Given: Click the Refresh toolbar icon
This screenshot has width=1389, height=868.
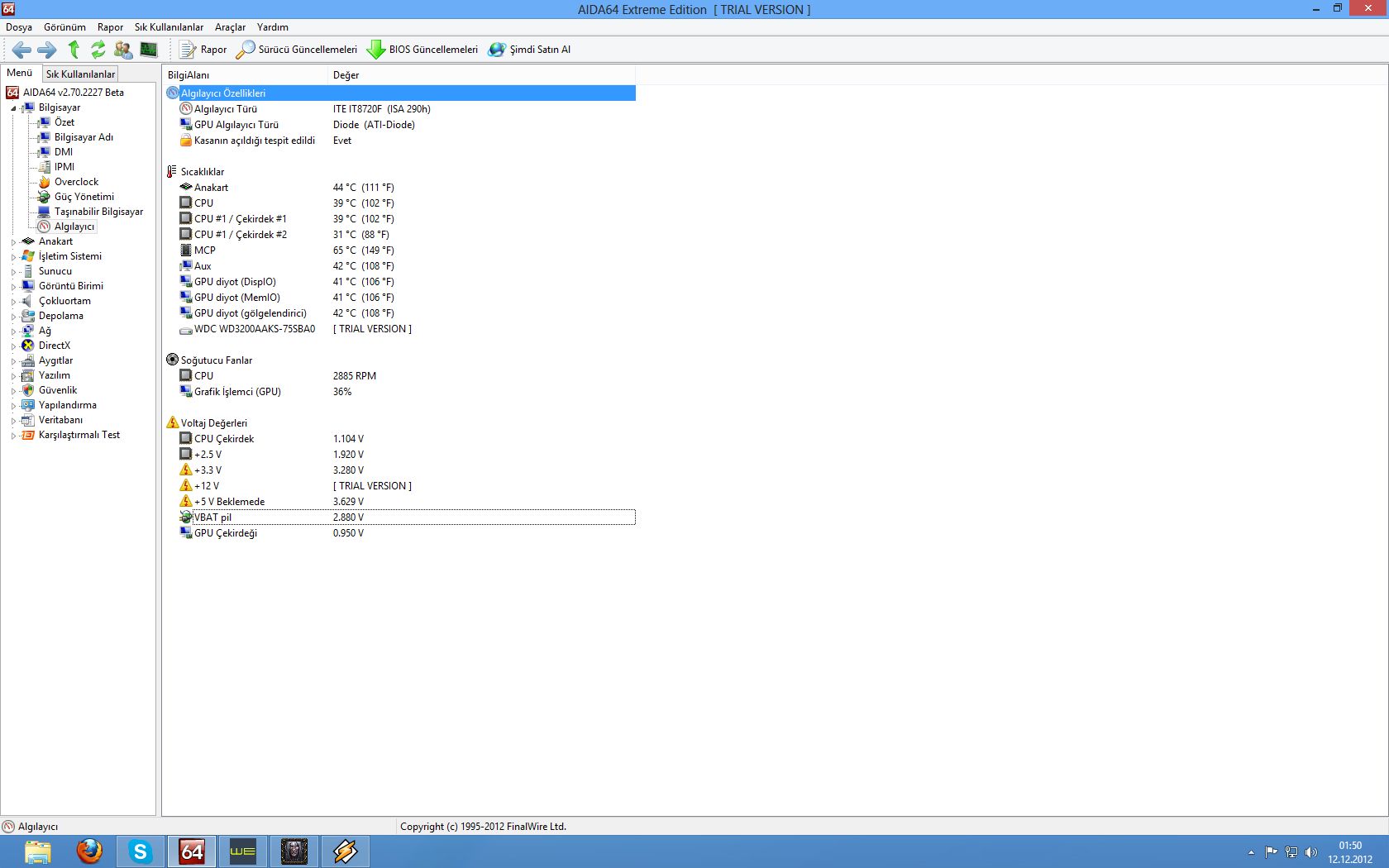Looking at the screenshot, I should point(98,50).
